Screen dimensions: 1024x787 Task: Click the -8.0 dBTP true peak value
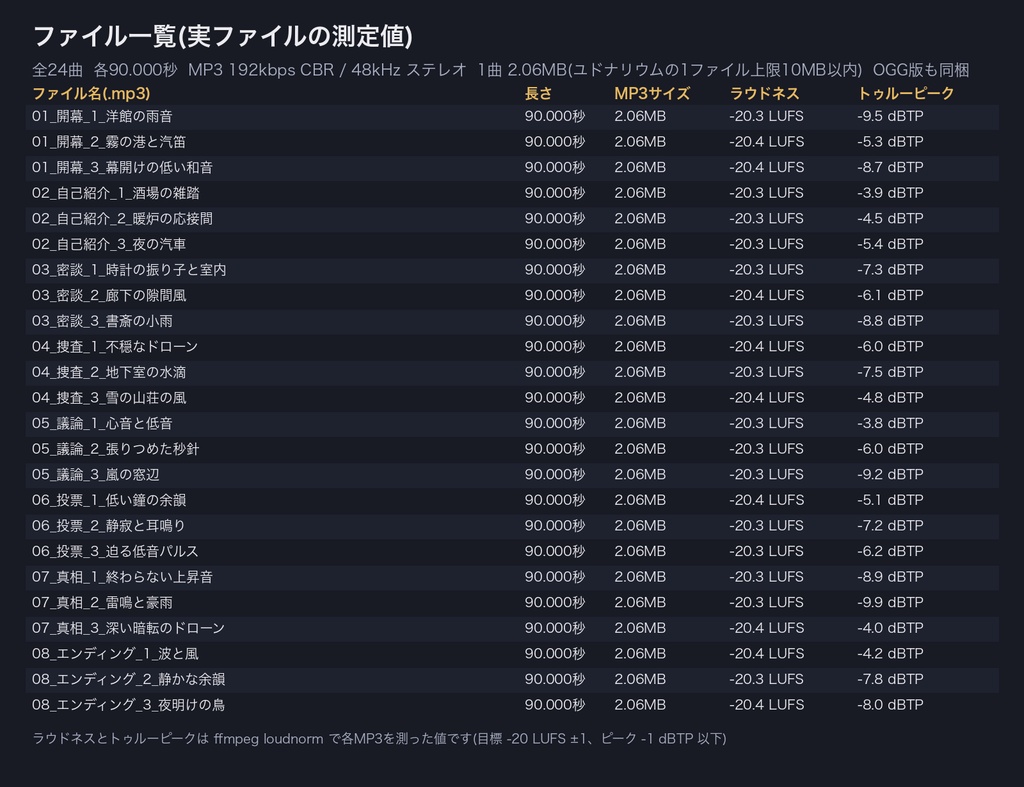[x=890, y=704]
